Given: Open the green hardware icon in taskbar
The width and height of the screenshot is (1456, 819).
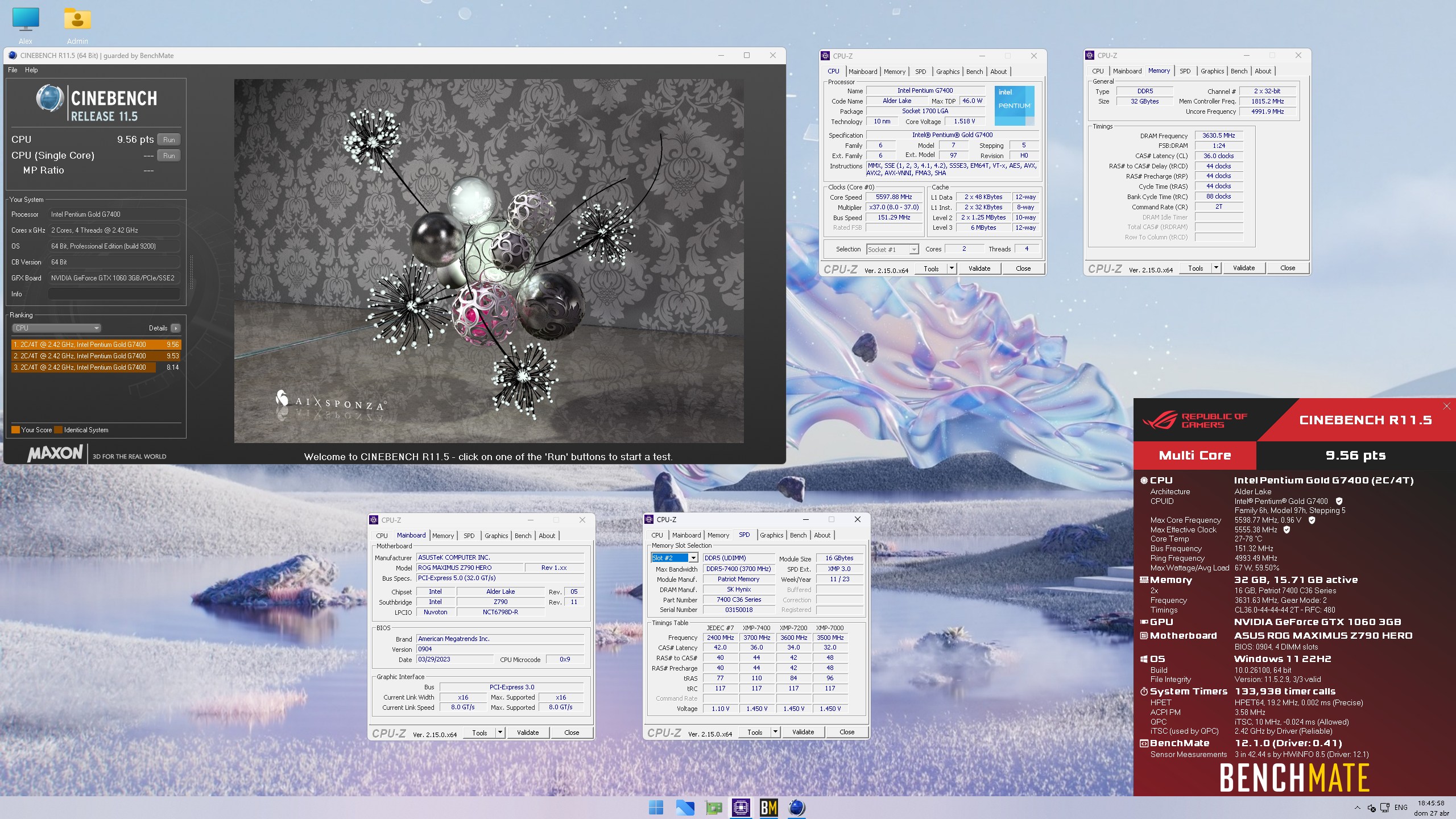Looking at the screenshot, I should click(713, 807).
